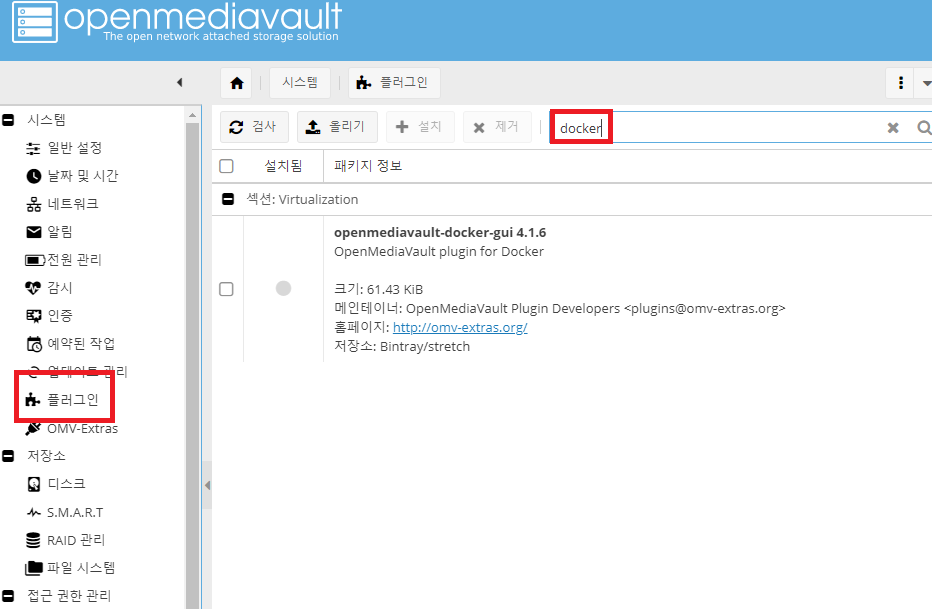The image size is (932, 609).
Task: Click the certificate icon for 인증
Action: [34, 315]
